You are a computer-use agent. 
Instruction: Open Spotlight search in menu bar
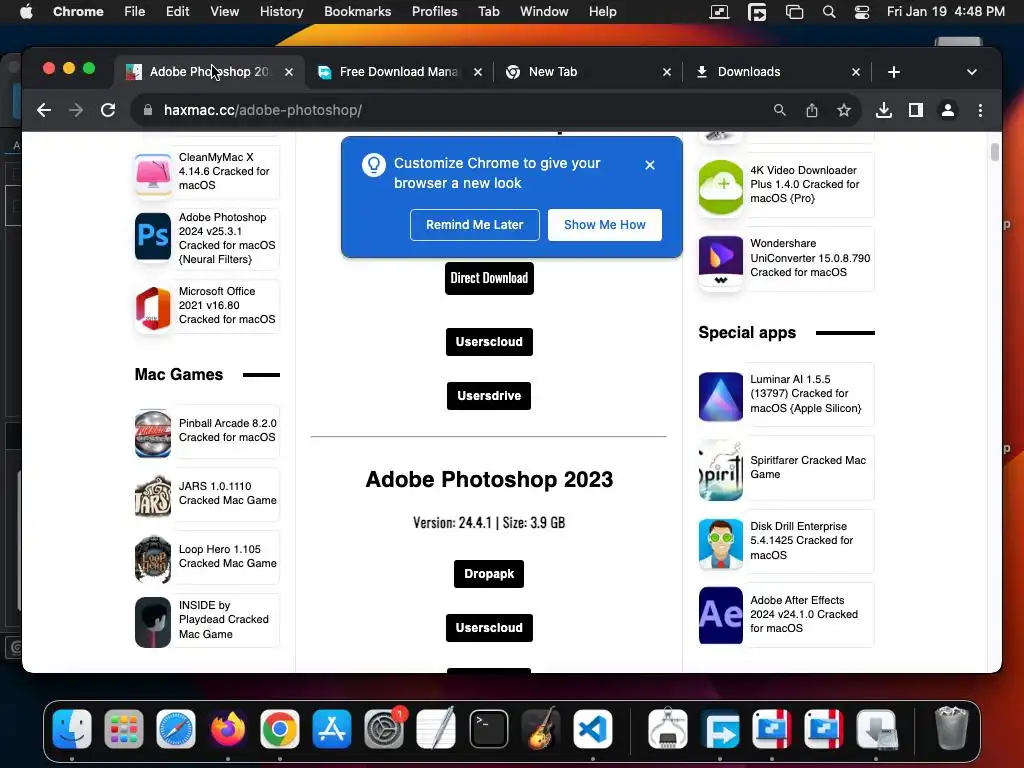(829, 12)
